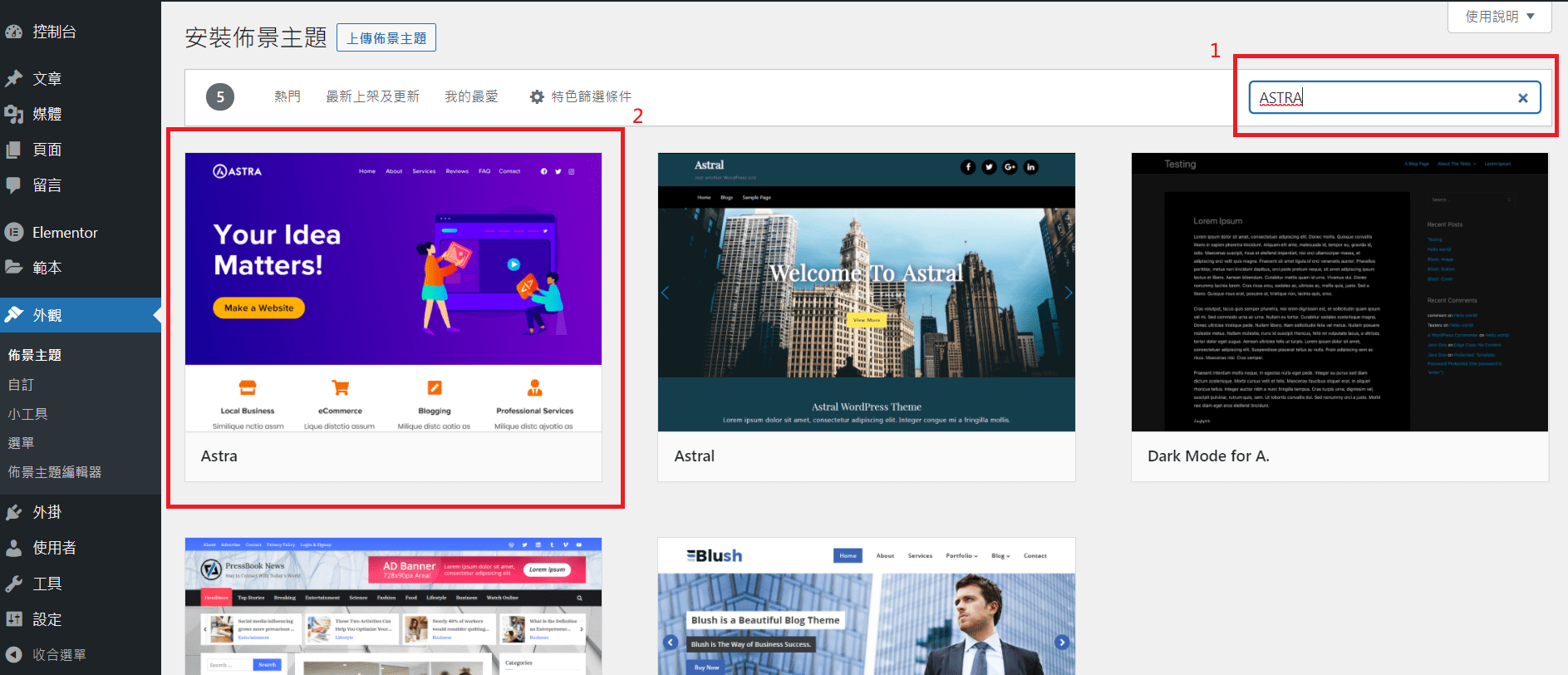Click the 外掛 plugin icon
1568x675 pixels.
[14, 512]
